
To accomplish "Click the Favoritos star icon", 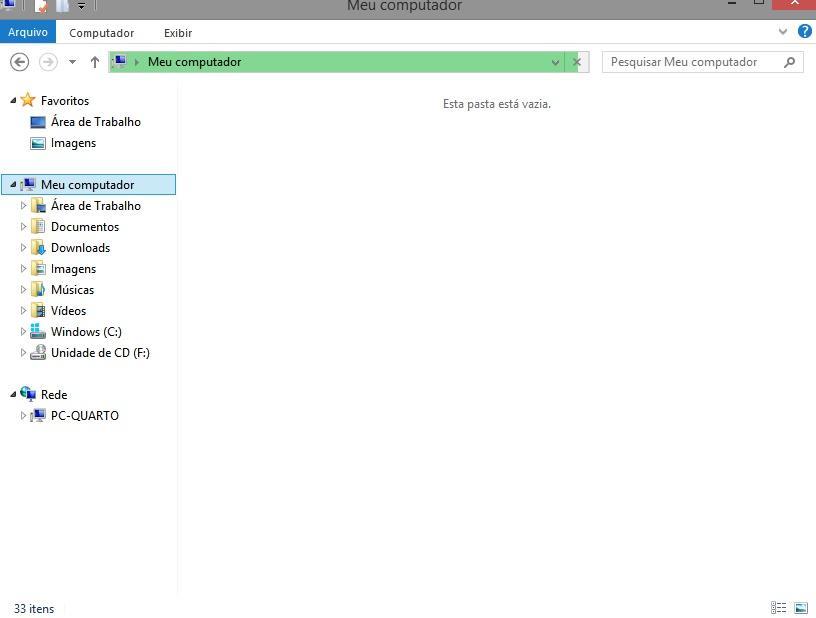I will point(28,99).
